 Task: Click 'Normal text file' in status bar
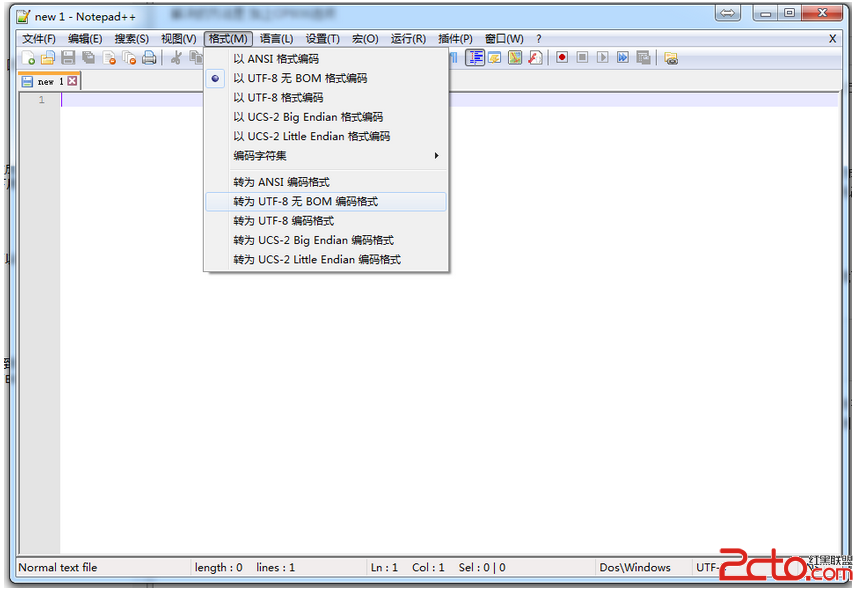58,568
